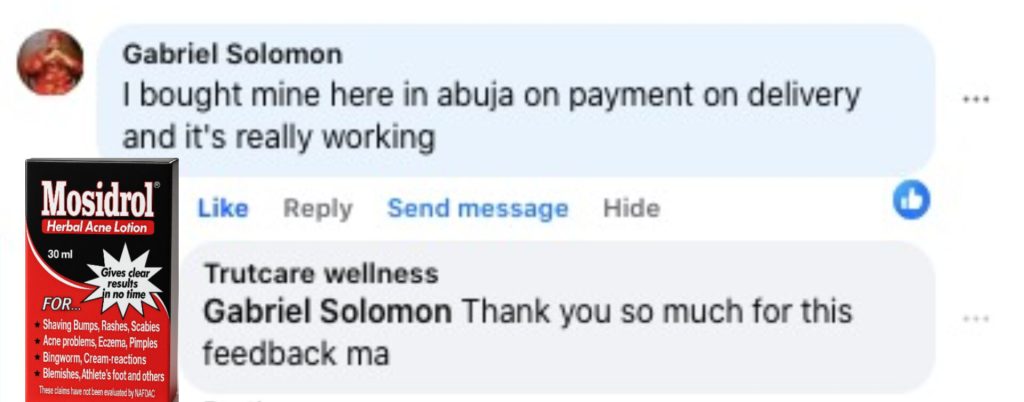Click the NAFDAC disclaimer on the box
1024x402 pixels.
click(97, 391)
